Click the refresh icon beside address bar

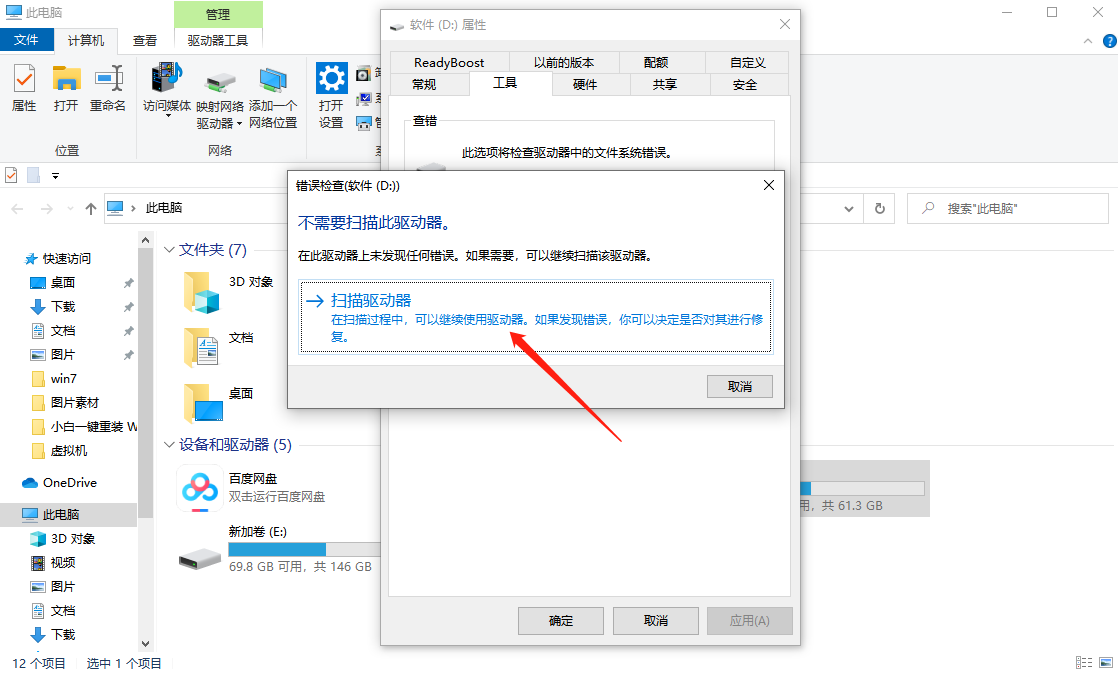879,208
